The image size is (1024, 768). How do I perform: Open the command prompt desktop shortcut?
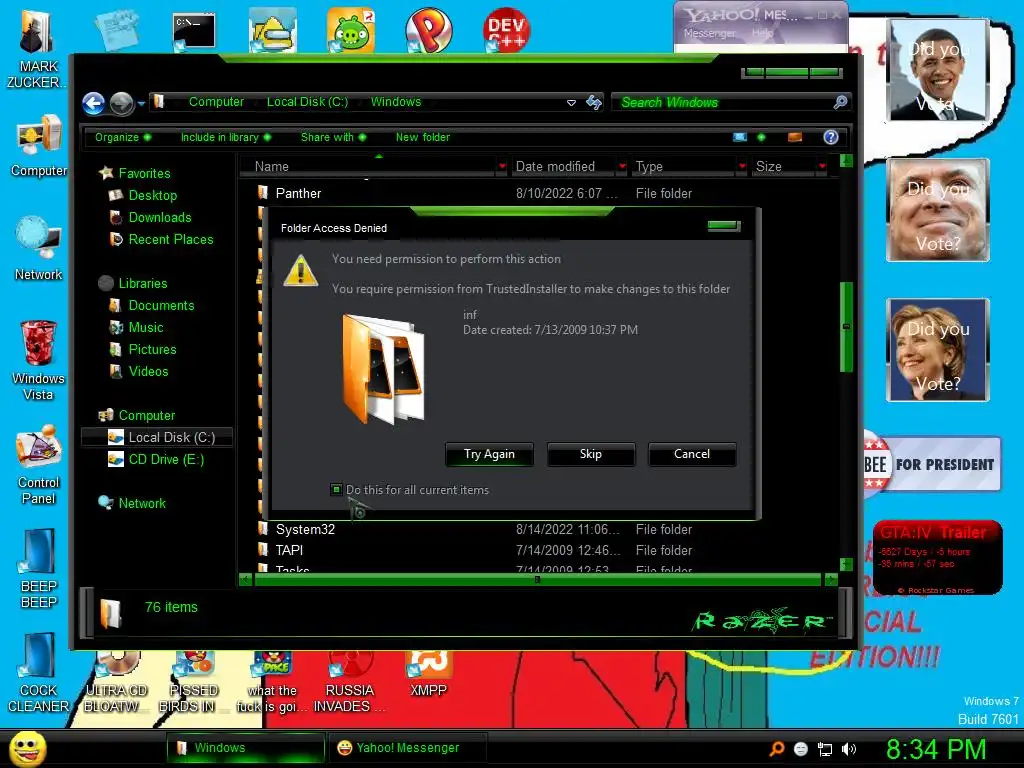[194, 31]
